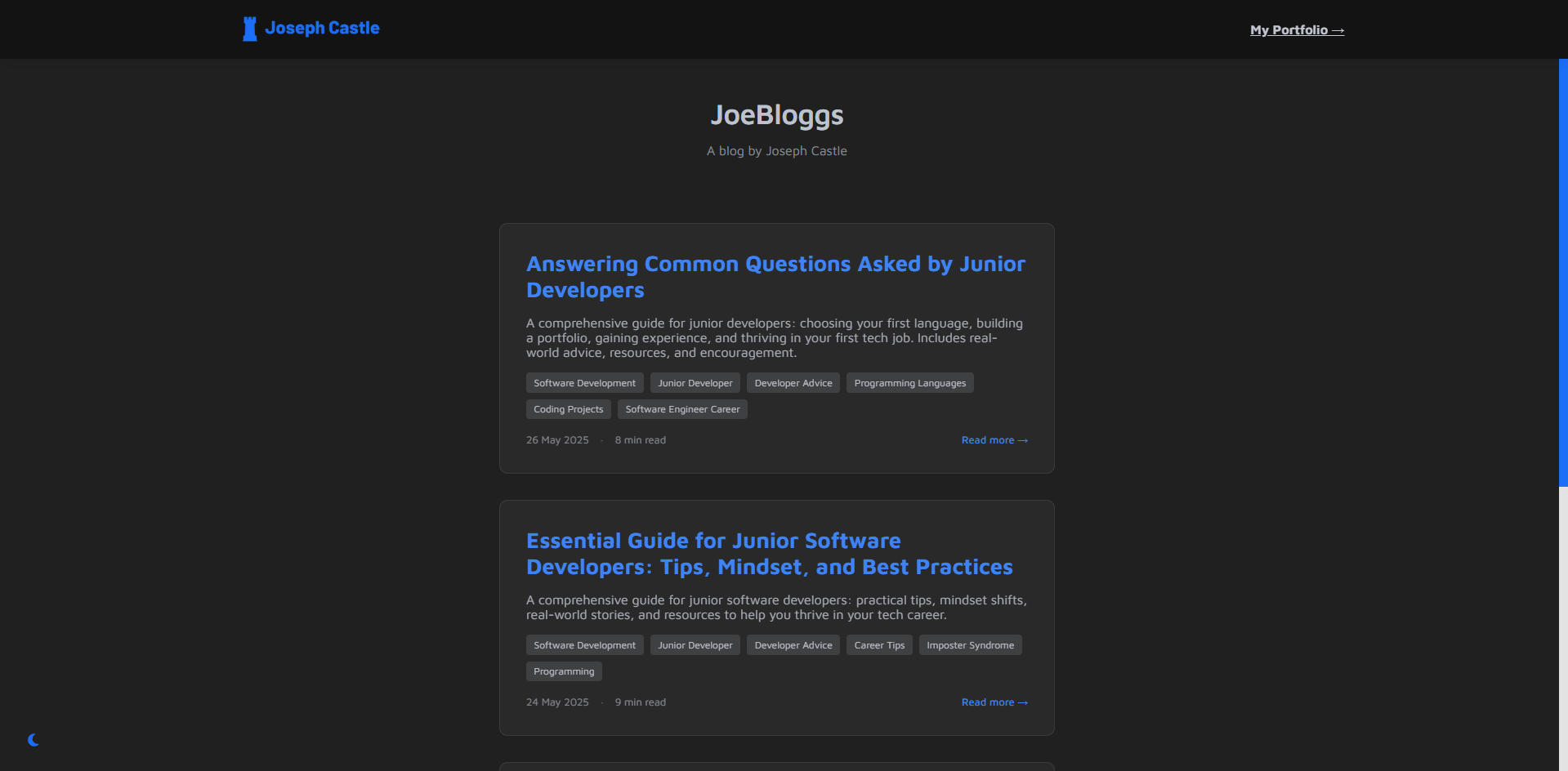The height and width of the screenshot is (771, 1568).
Task: Click Read more on the second post
Action: 994,702
